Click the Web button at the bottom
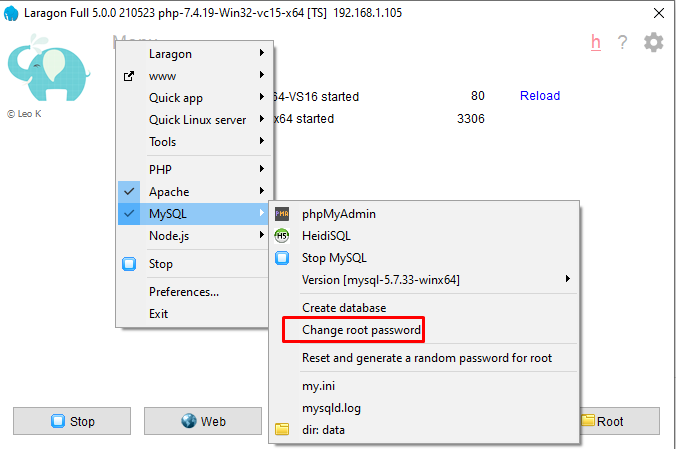Image resolution: width=676 pixels, height=449 pixels. point(203,421)
